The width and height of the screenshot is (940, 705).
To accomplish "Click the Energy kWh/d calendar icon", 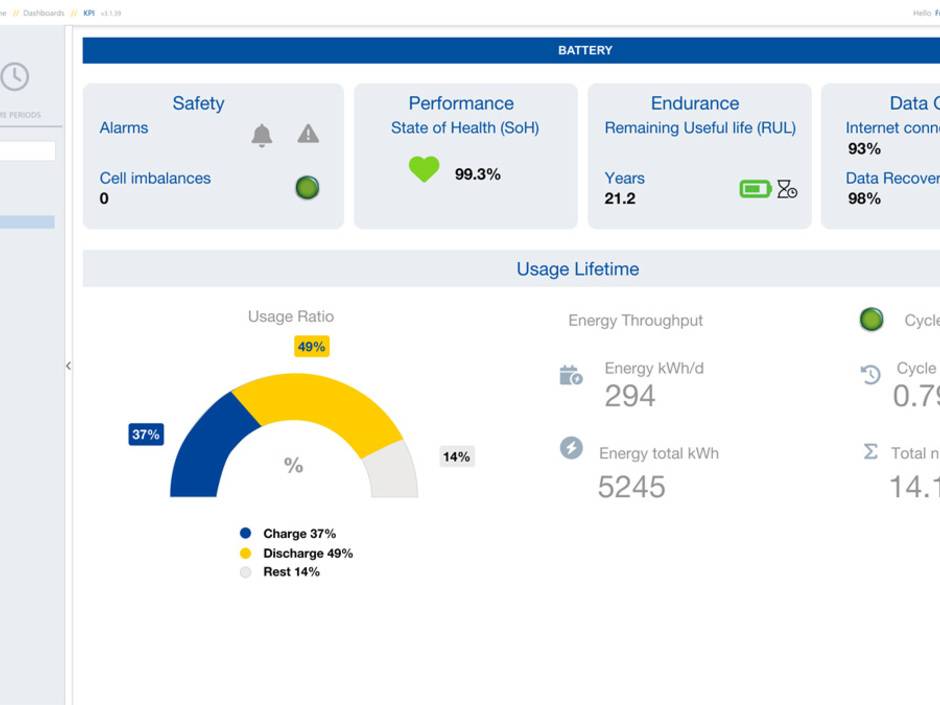I will pos(570,376).
